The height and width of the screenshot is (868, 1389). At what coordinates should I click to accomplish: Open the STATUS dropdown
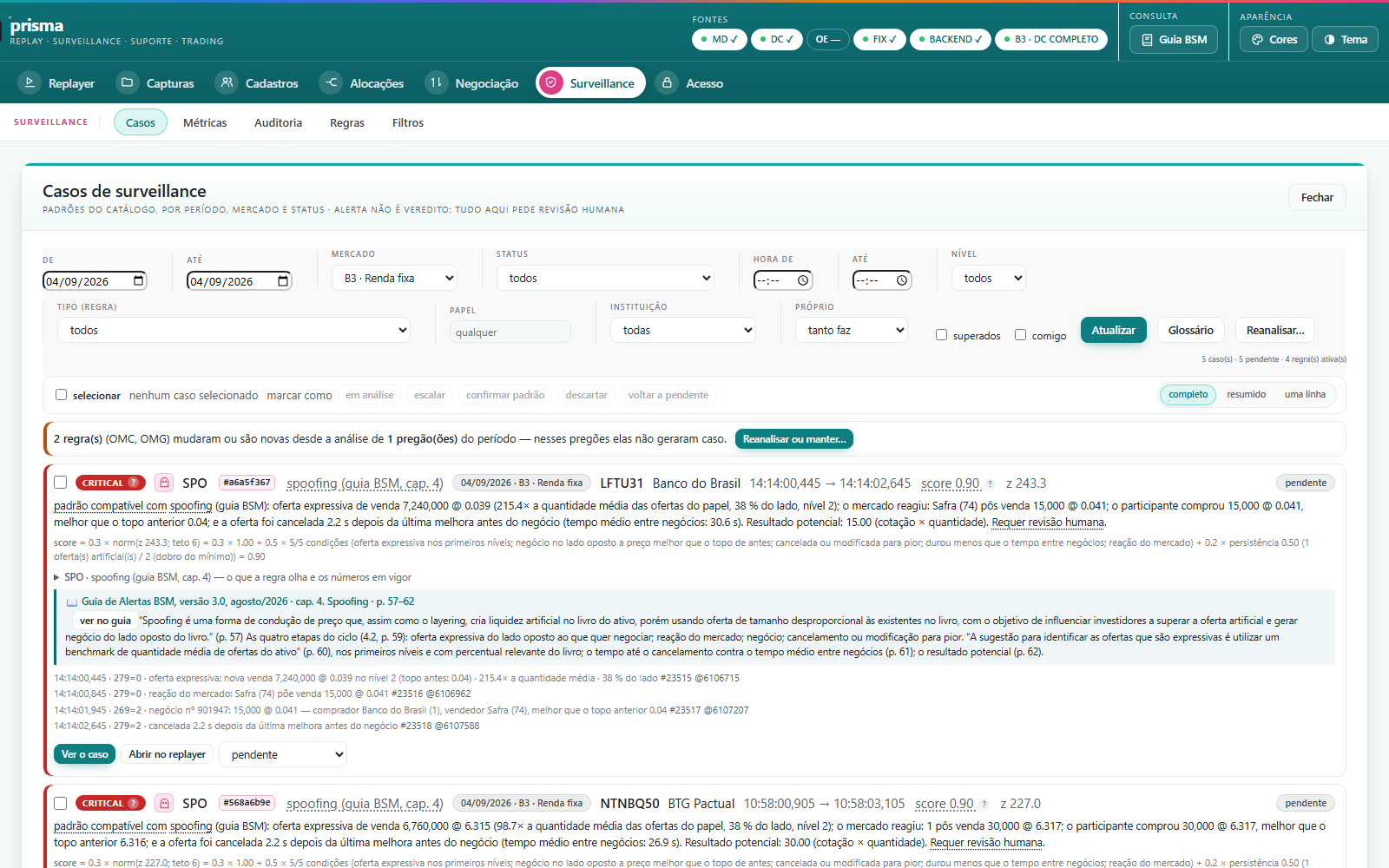[x=605, y=278]
